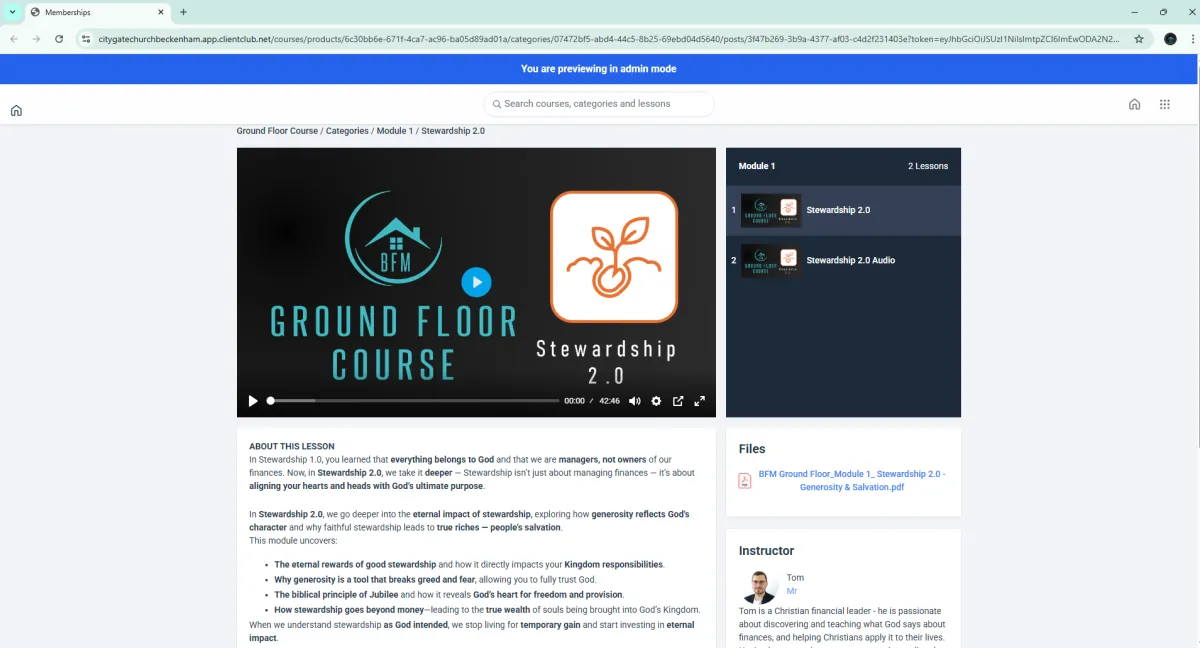This screenshot has width=1200, height=648.
Task: Go to Ground Floor Course breadcrumb
Action: [x=277, y=131]
